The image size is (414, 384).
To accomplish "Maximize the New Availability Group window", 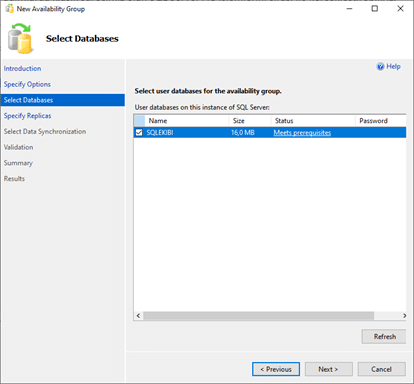I will (375, 9).
